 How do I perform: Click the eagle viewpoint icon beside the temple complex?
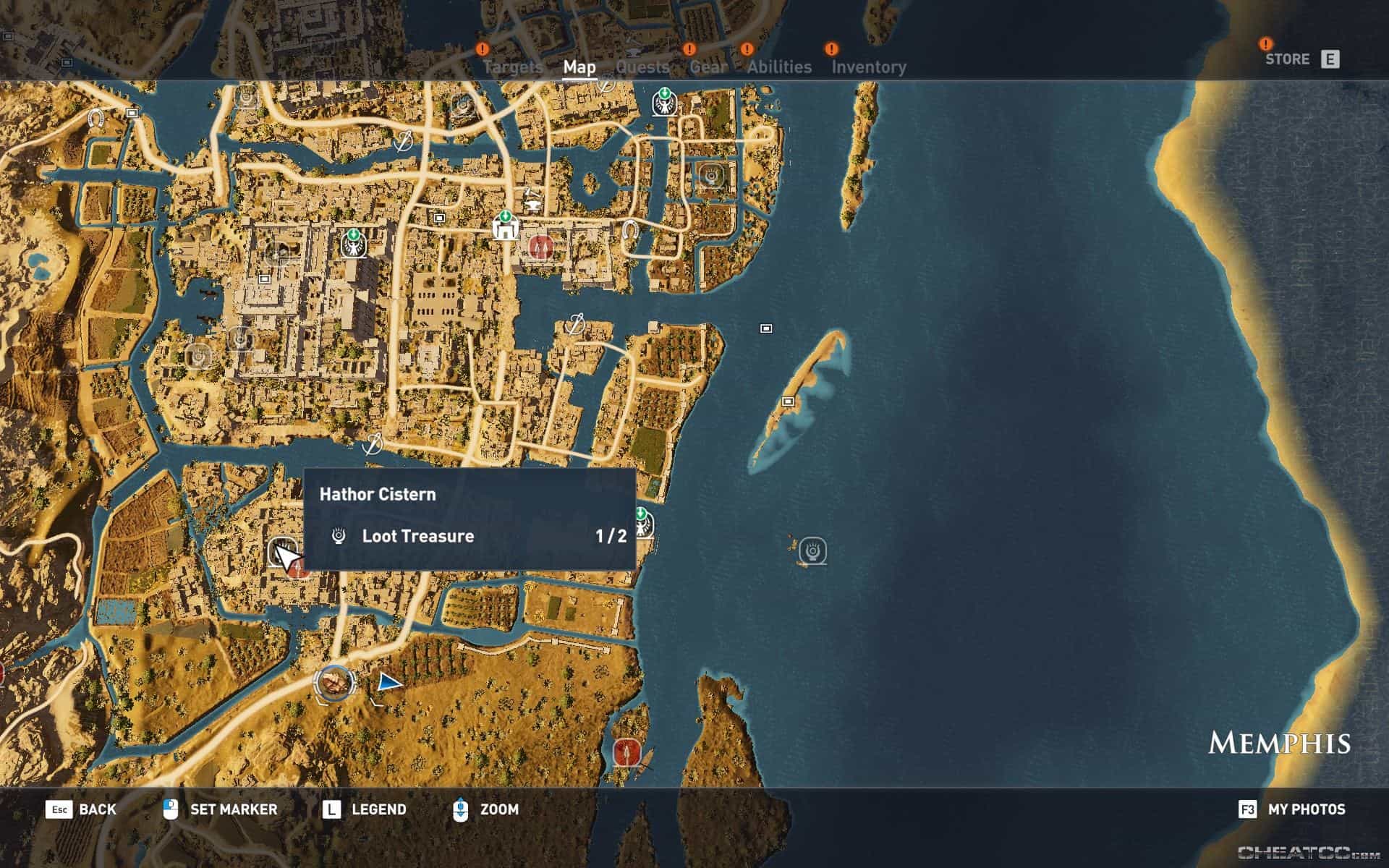pyautogui.click(x=353, y=243)
